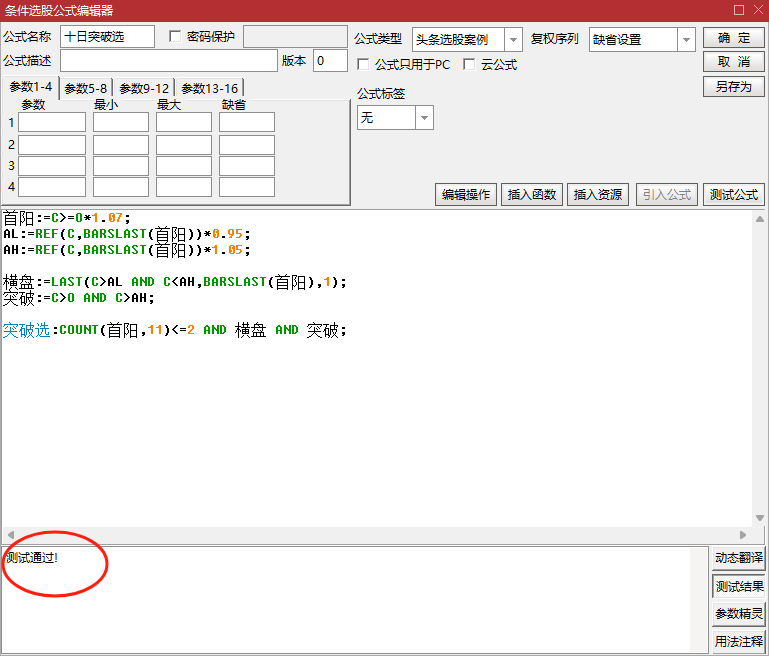Viewport: 769px width, 656px height.
Task: Click the 动态翻译 button
Action: click(x=739, y=558)
